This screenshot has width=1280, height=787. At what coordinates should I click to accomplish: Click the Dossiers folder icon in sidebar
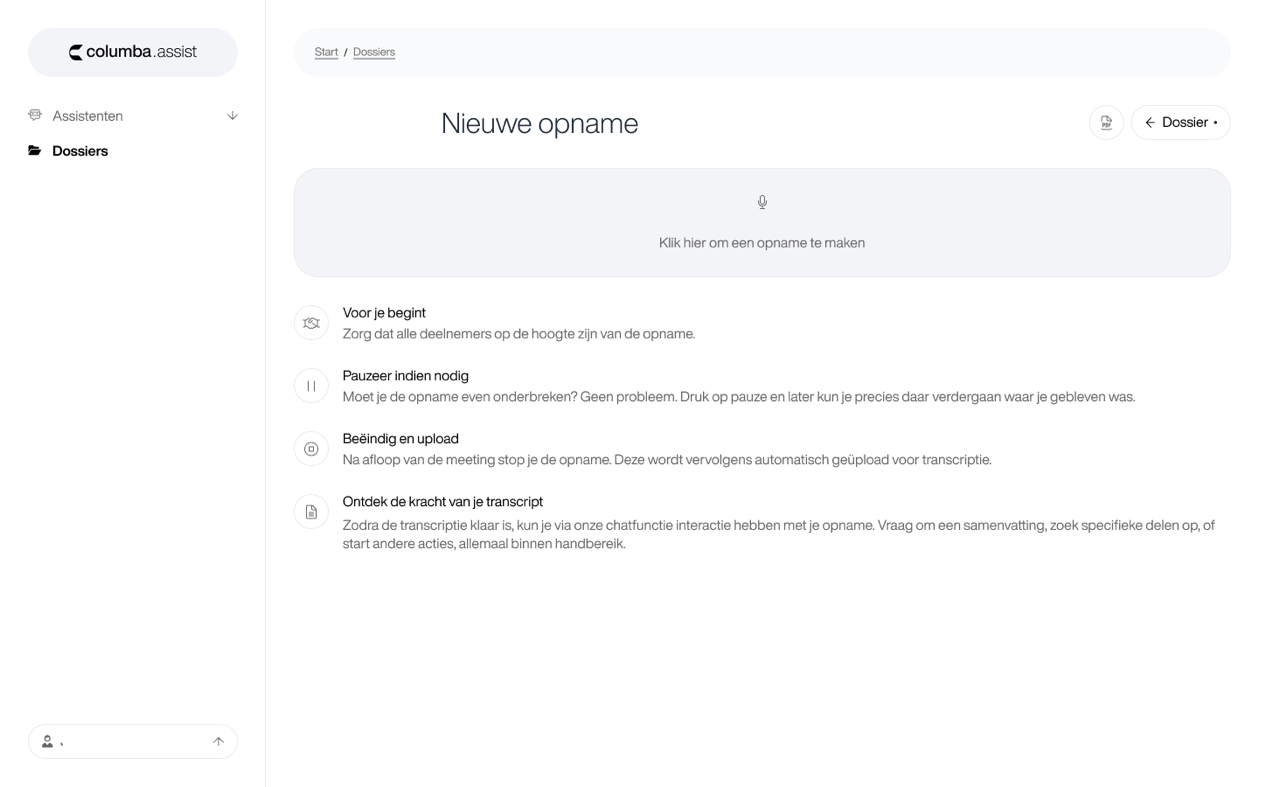(x=35, y=152)
